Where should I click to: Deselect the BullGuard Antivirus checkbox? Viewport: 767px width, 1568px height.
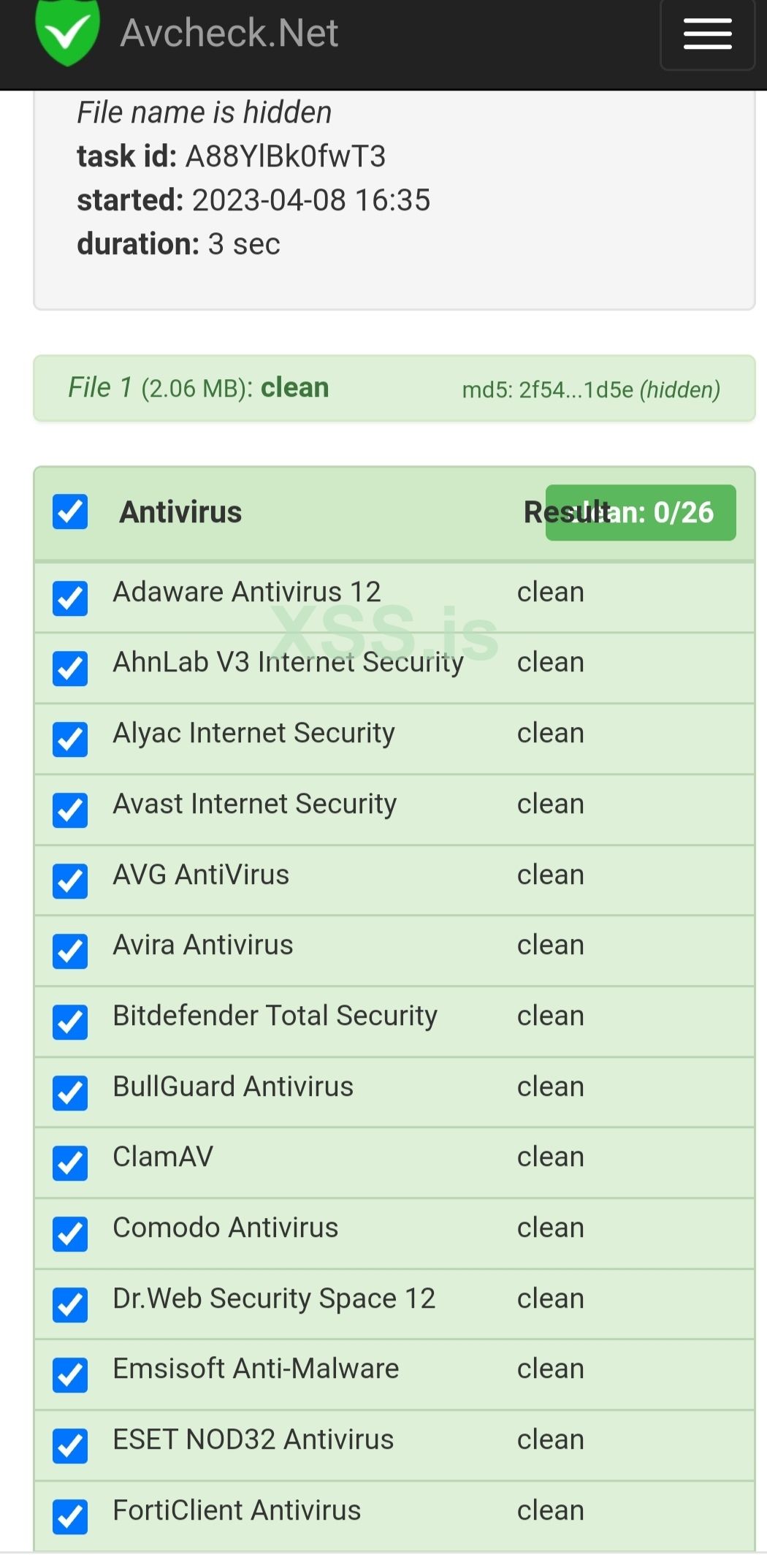(70, 1092)
